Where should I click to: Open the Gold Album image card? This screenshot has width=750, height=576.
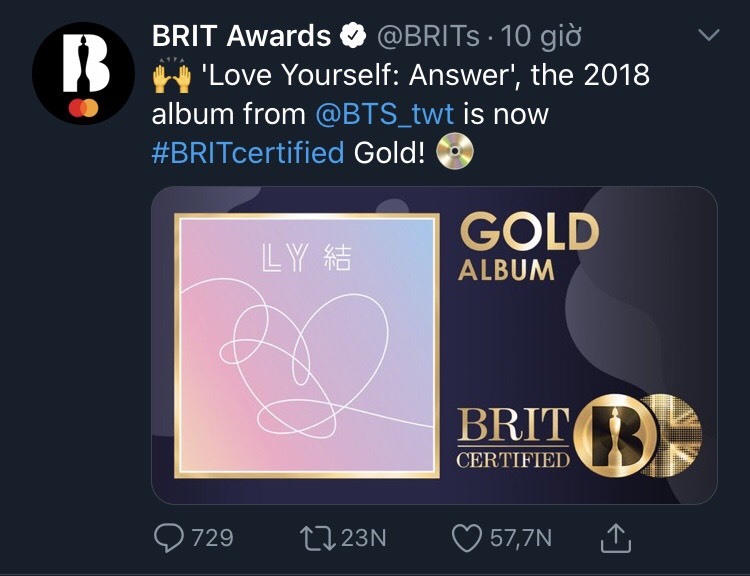434,345
